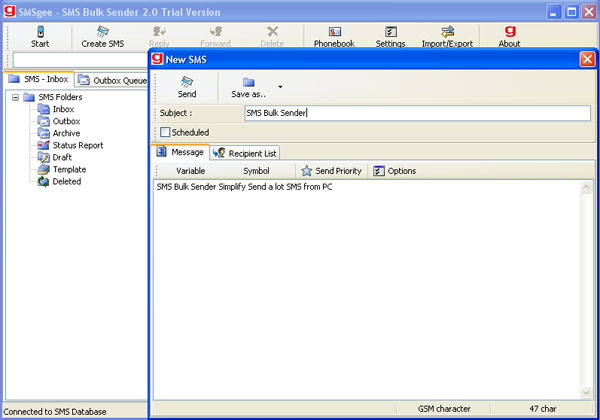
Task: Click the message scrollbar down arrow
Action: tap(586, 392)
